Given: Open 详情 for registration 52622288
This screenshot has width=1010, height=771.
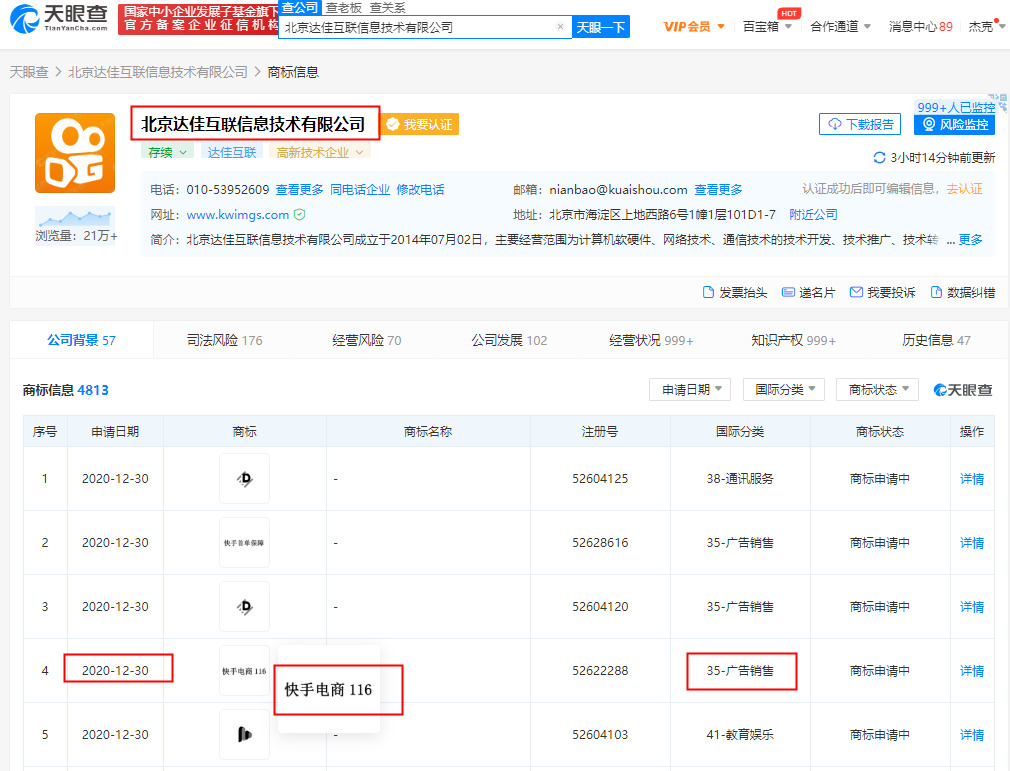Looking at the screenshot, I should (971, 671).
